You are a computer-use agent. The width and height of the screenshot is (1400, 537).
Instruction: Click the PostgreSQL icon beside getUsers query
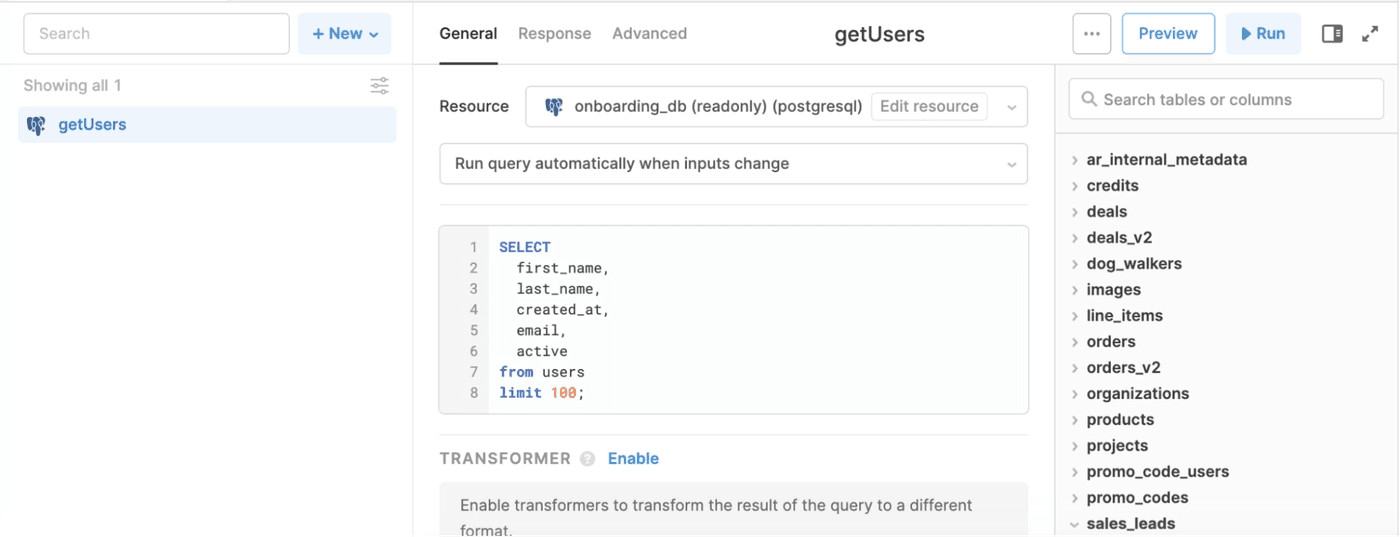point(36,125)
